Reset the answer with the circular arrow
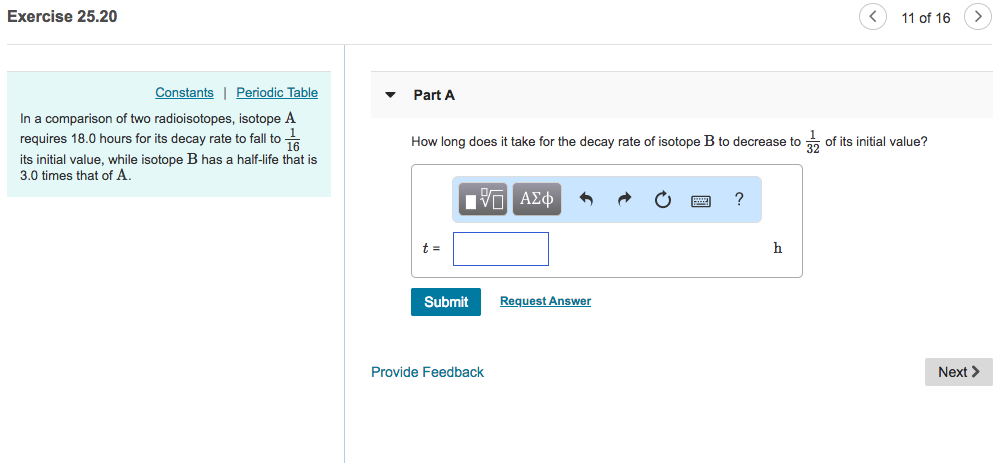The width and height of the screenshot is (1006, 463). (662, 200)
